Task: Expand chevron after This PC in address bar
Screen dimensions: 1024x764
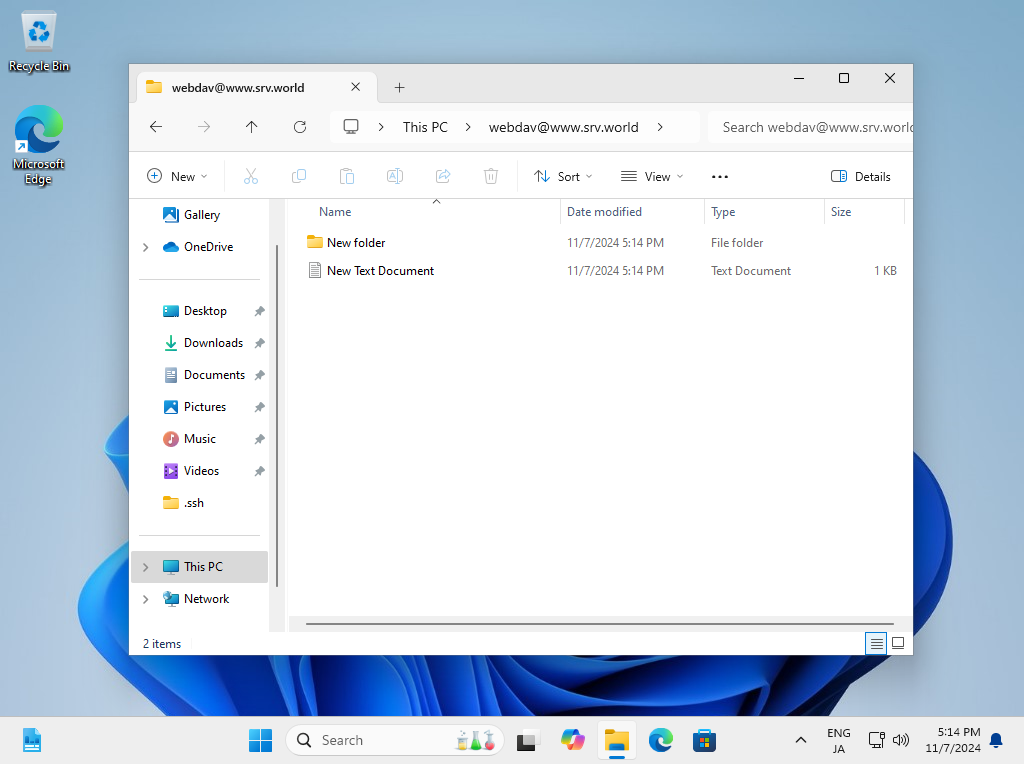Action: (x=468, y=127)
